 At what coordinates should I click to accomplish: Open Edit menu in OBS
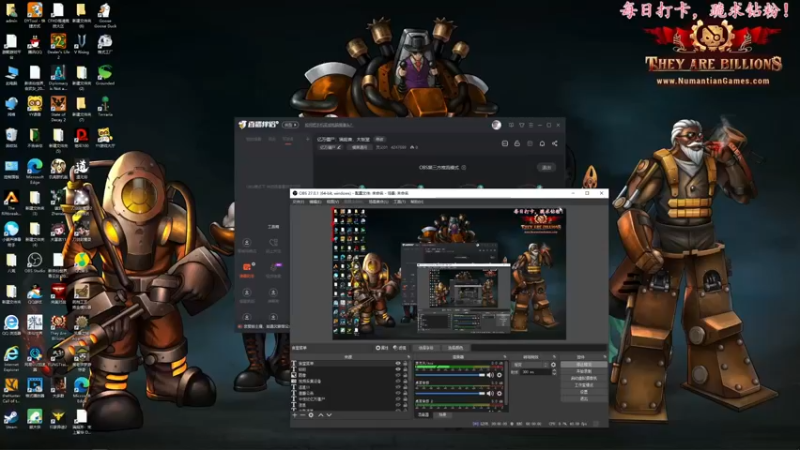[x=315, y=202]
